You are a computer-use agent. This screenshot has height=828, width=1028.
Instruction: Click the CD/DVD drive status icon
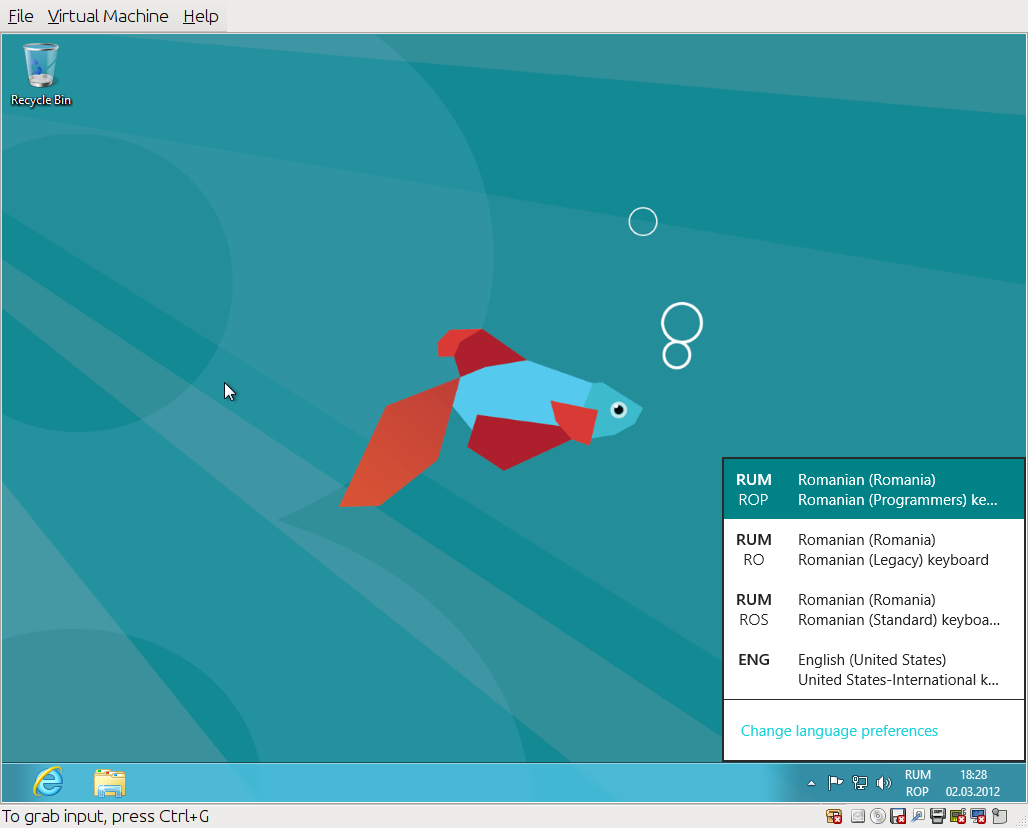click(x=878, y=816)
